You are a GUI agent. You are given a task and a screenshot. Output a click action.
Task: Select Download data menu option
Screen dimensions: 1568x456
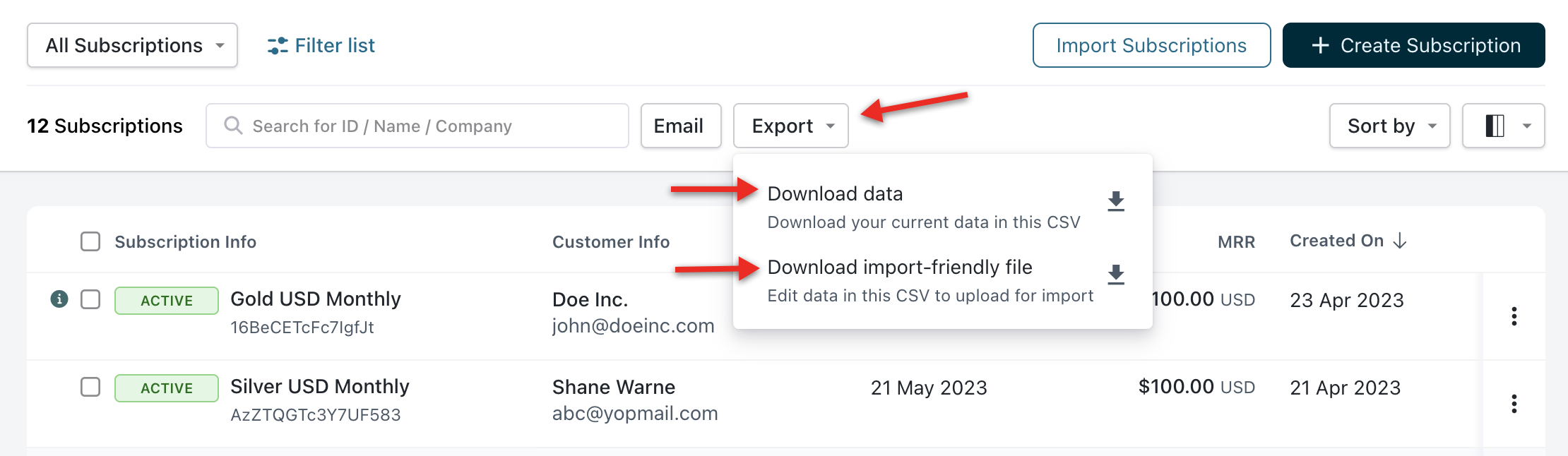(835, 194)
